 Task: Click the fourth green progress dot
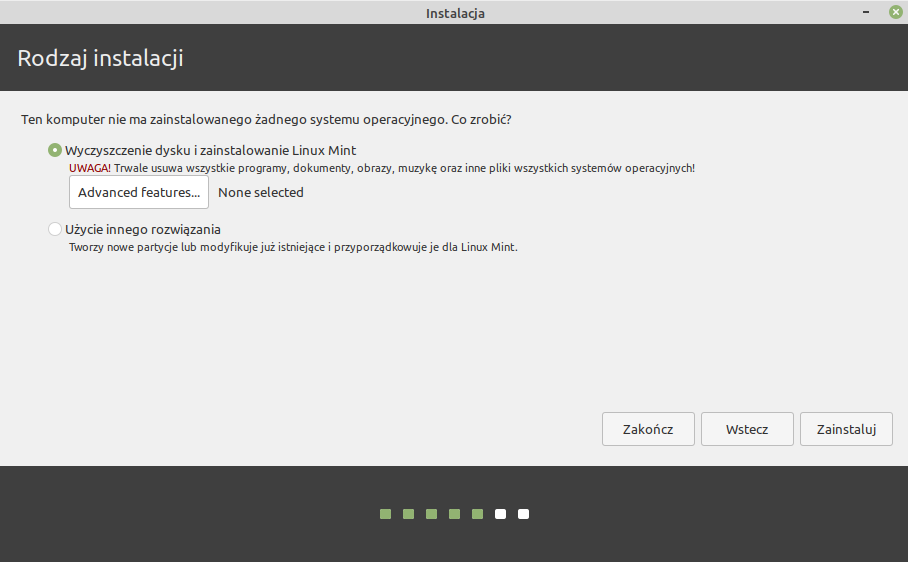click(454, 514)
